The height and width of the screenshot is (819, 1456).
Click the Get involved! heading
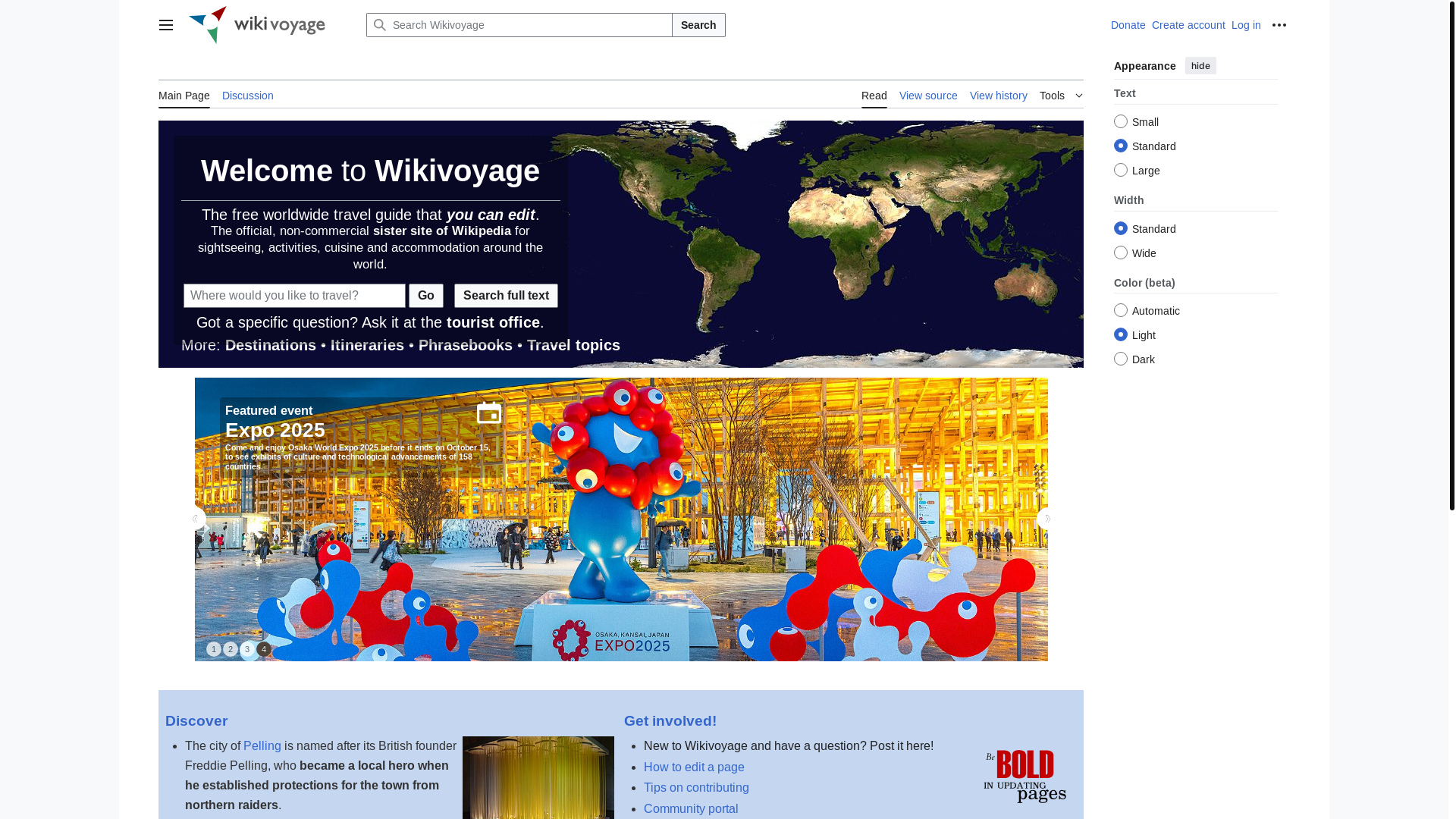pyautogui.click(x=670, y=721)
